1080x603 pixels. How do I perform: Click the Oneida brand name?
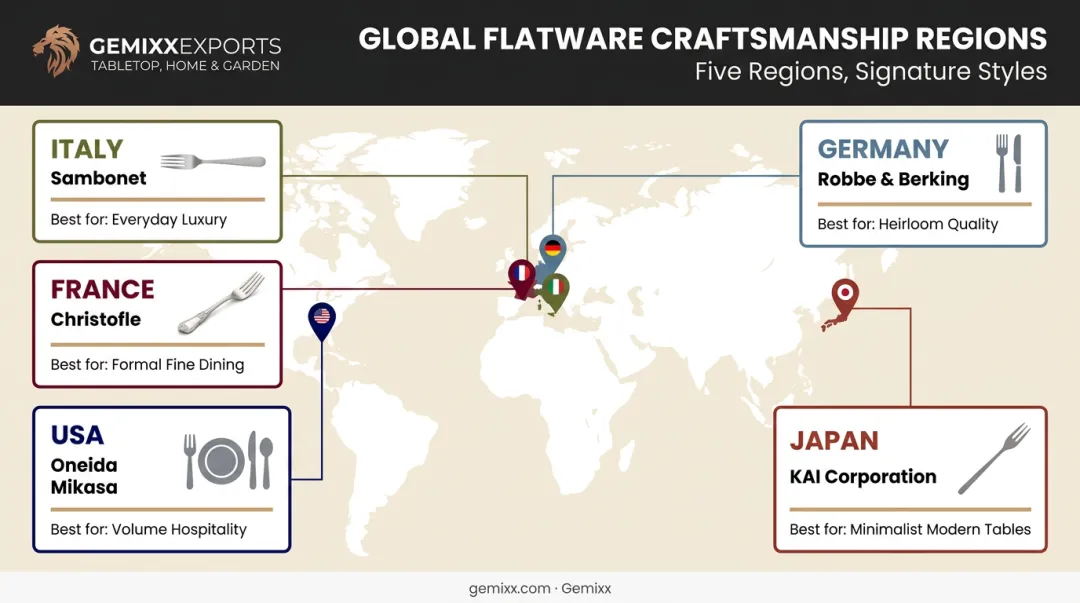coord(84,465)
